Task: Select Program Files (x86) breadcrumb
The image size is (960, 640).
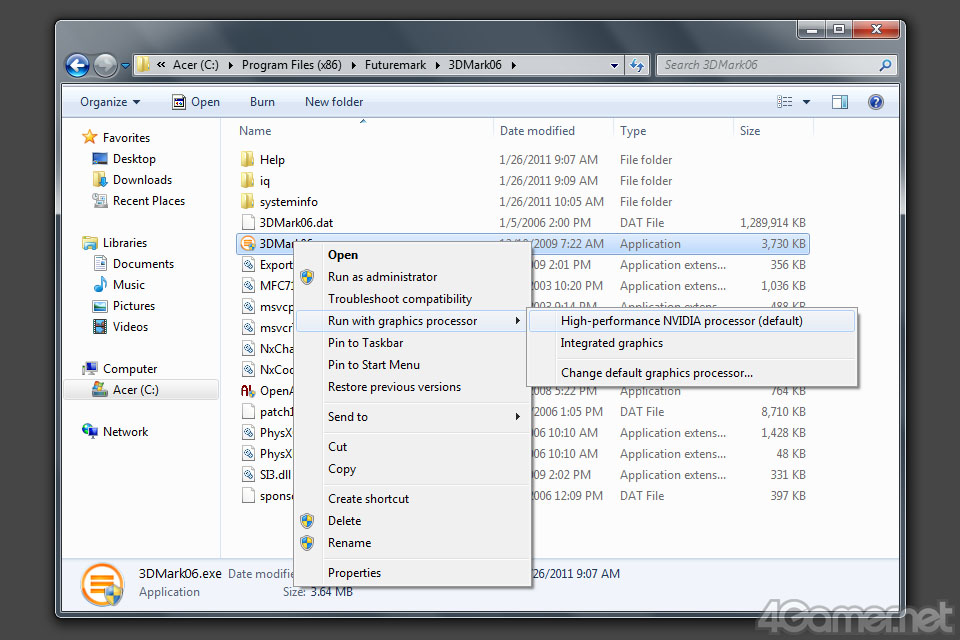Action: (x=291, y=65)
